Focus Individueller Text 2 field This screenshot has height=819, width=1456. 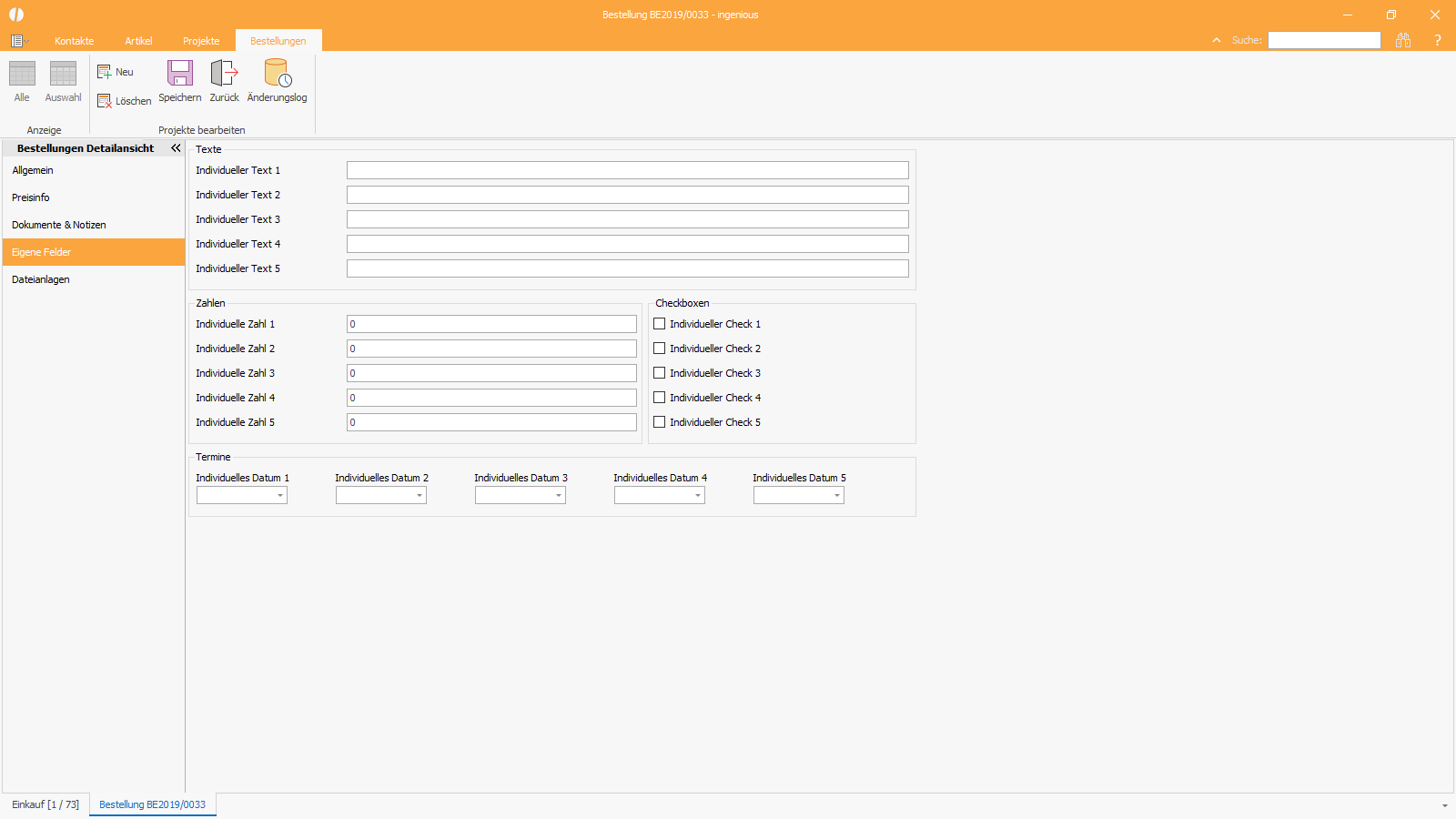[628, 195]
